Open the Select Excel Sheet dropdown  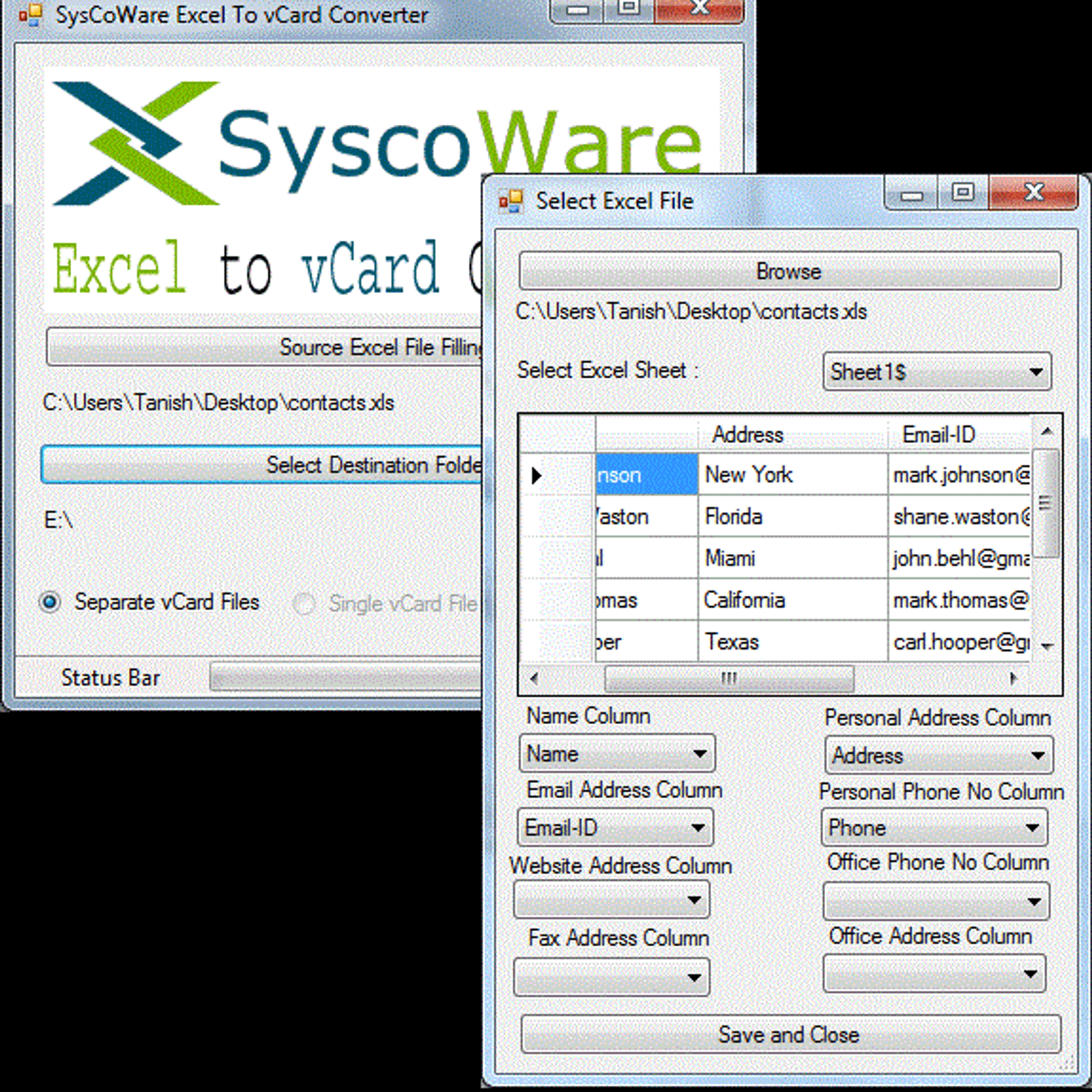tap(937, 372)
